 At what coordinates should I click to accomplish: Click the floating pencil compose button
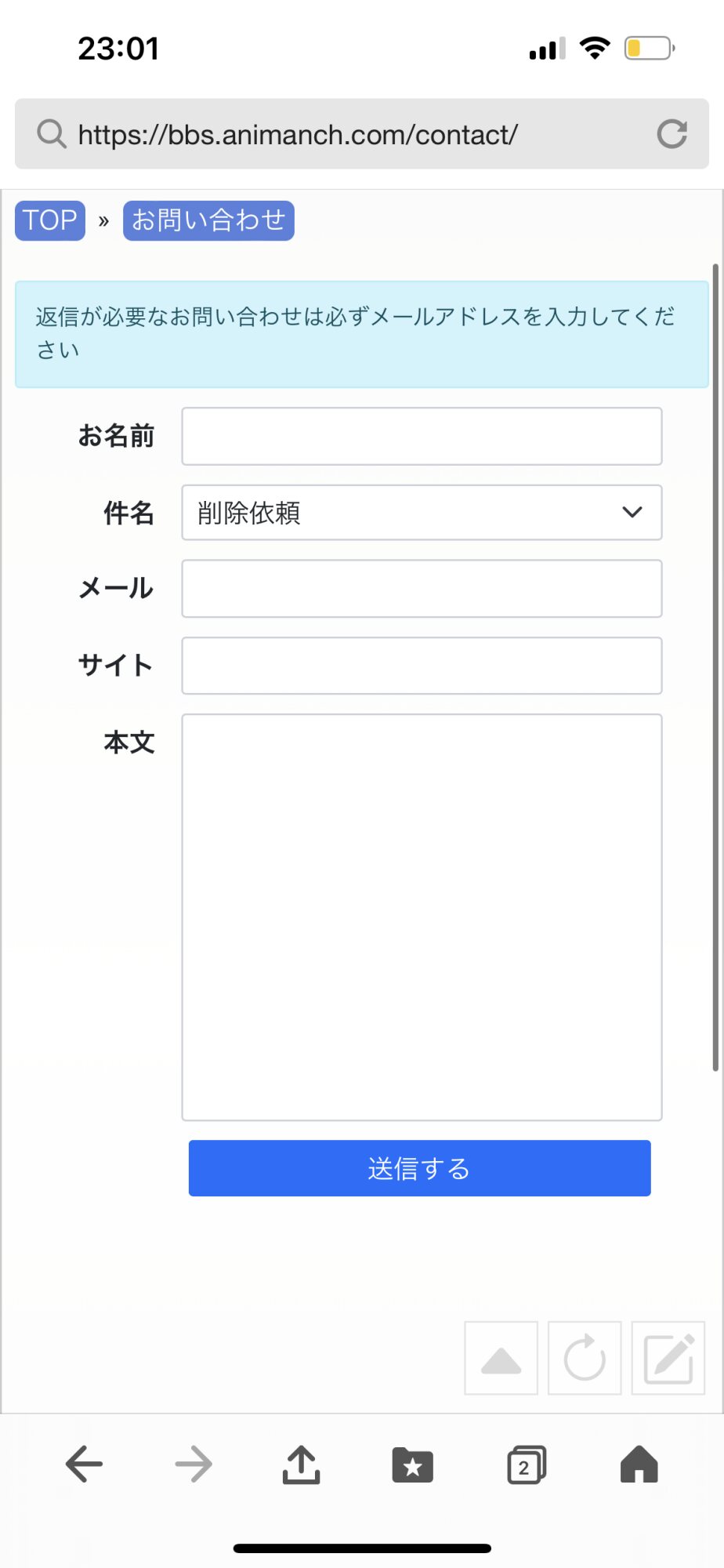[668, 1358]
